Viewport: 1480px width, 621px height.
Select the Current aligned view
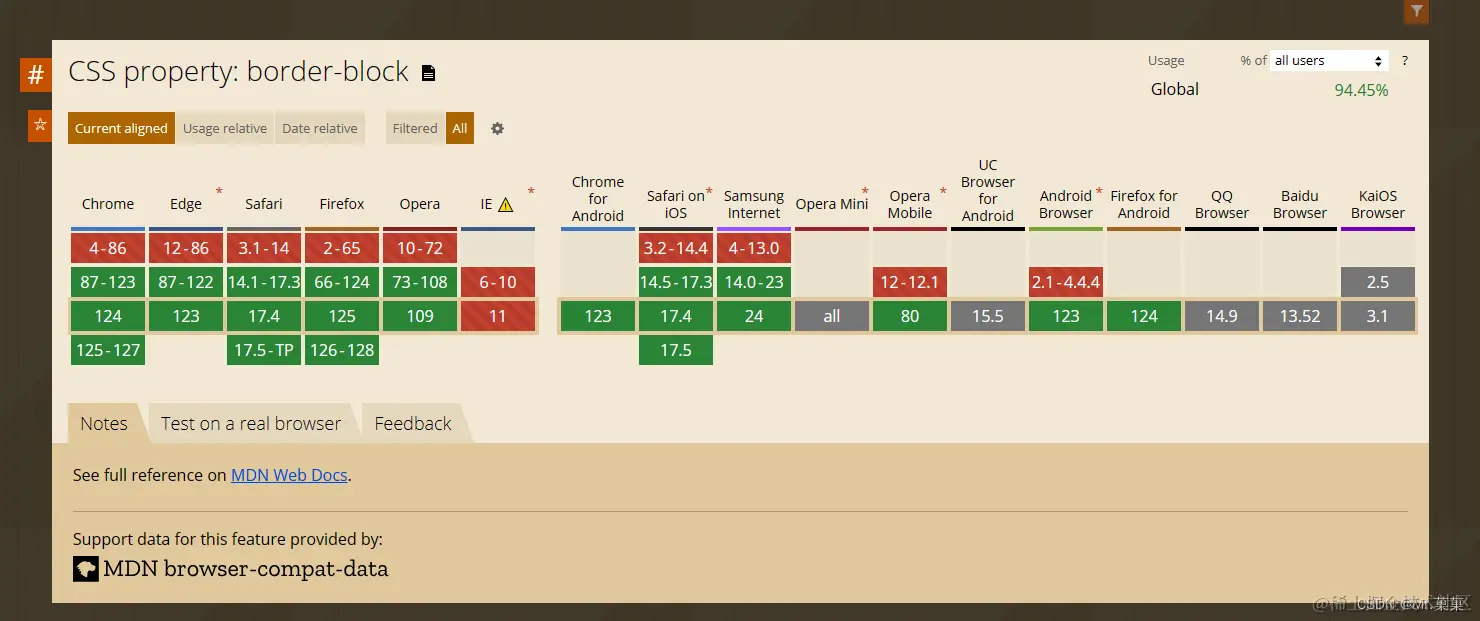coord(121,128)
